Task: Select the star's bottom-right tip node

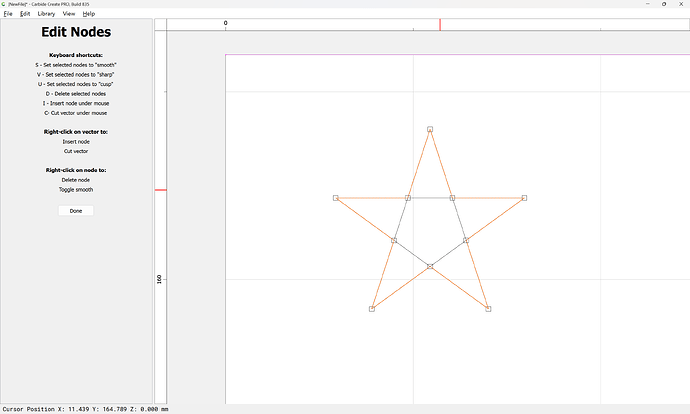Action: 488,309
